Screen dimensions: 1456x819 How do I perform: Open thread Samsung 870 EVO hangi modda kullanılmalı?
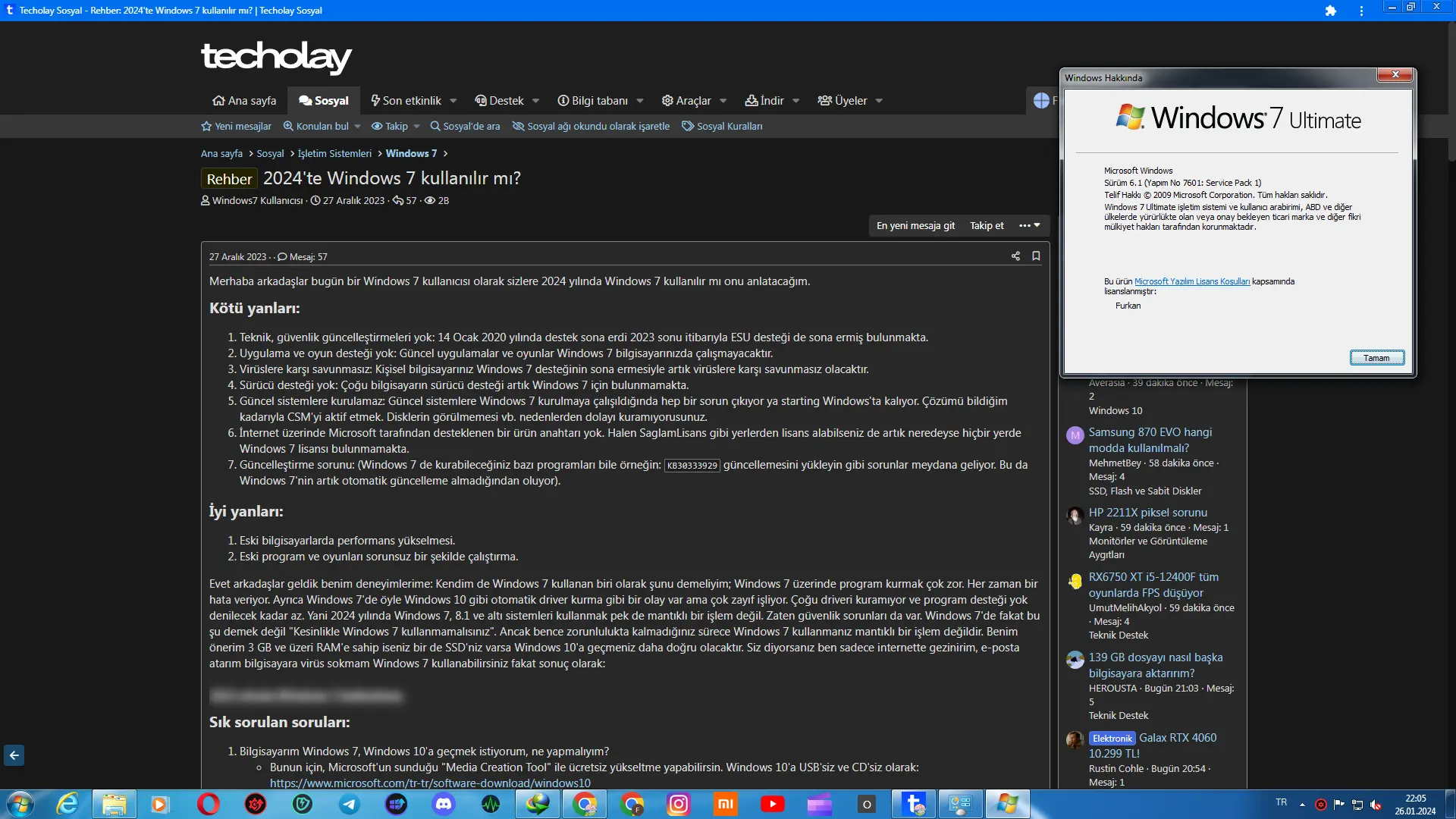(1150, 440)
